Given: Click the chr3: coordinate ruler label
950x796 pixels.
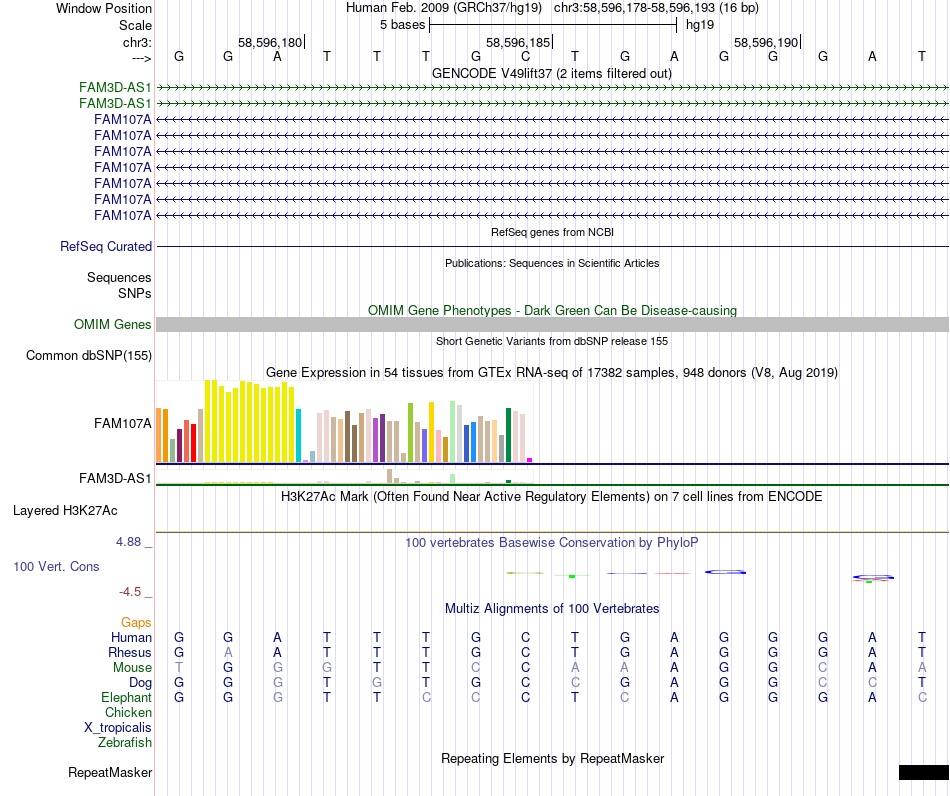Looking at the screenshot, I should coord(137,42).
